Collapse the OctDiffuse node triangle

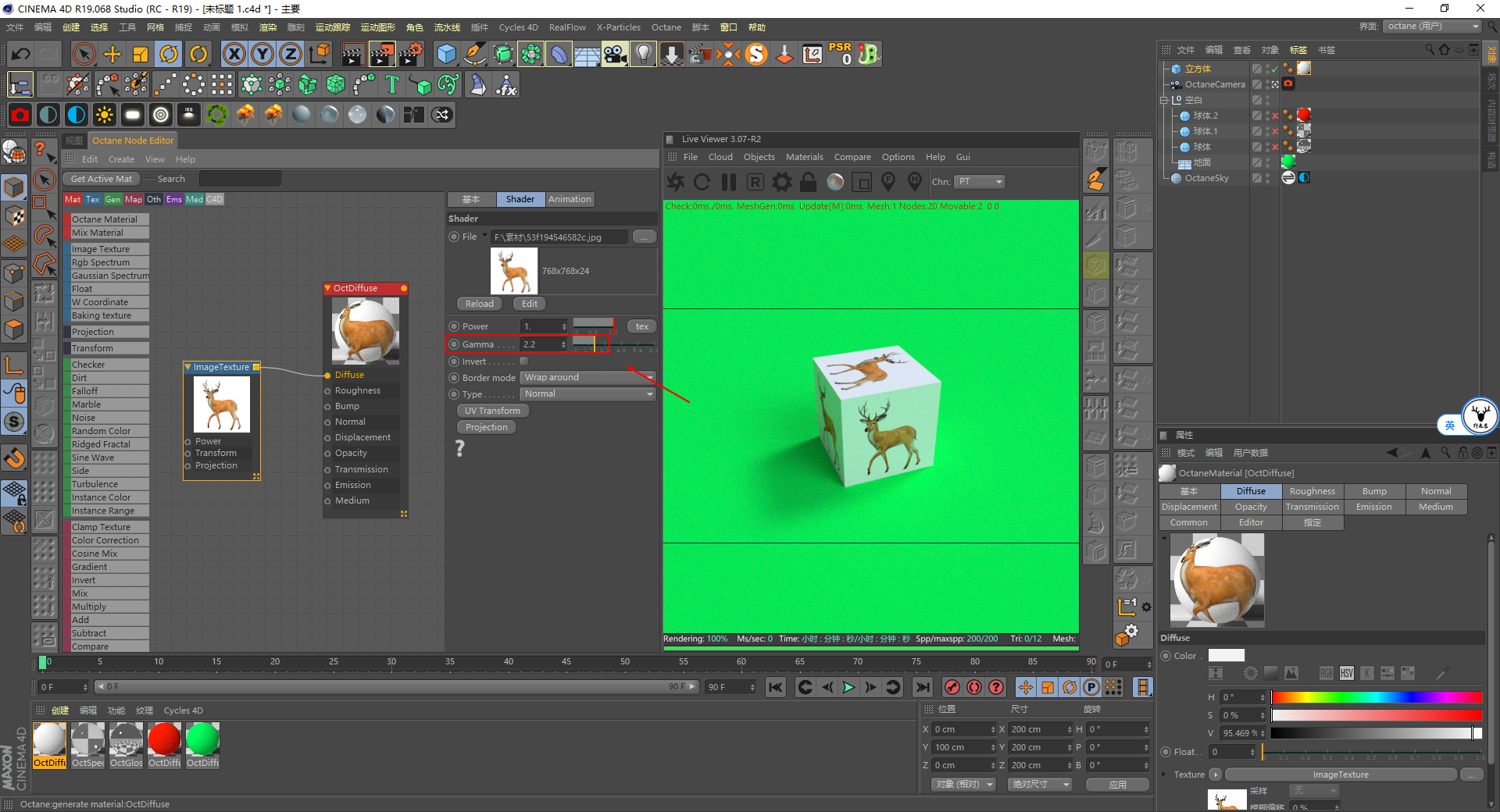click(x=328, y=288)
